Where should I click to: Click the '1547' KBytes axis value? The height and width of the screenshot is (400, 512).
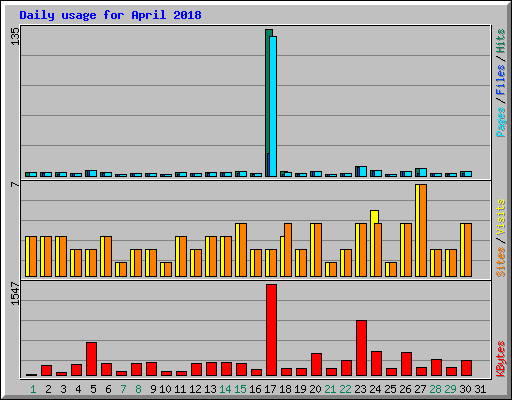pyautogui.click(x=15, y=293)
